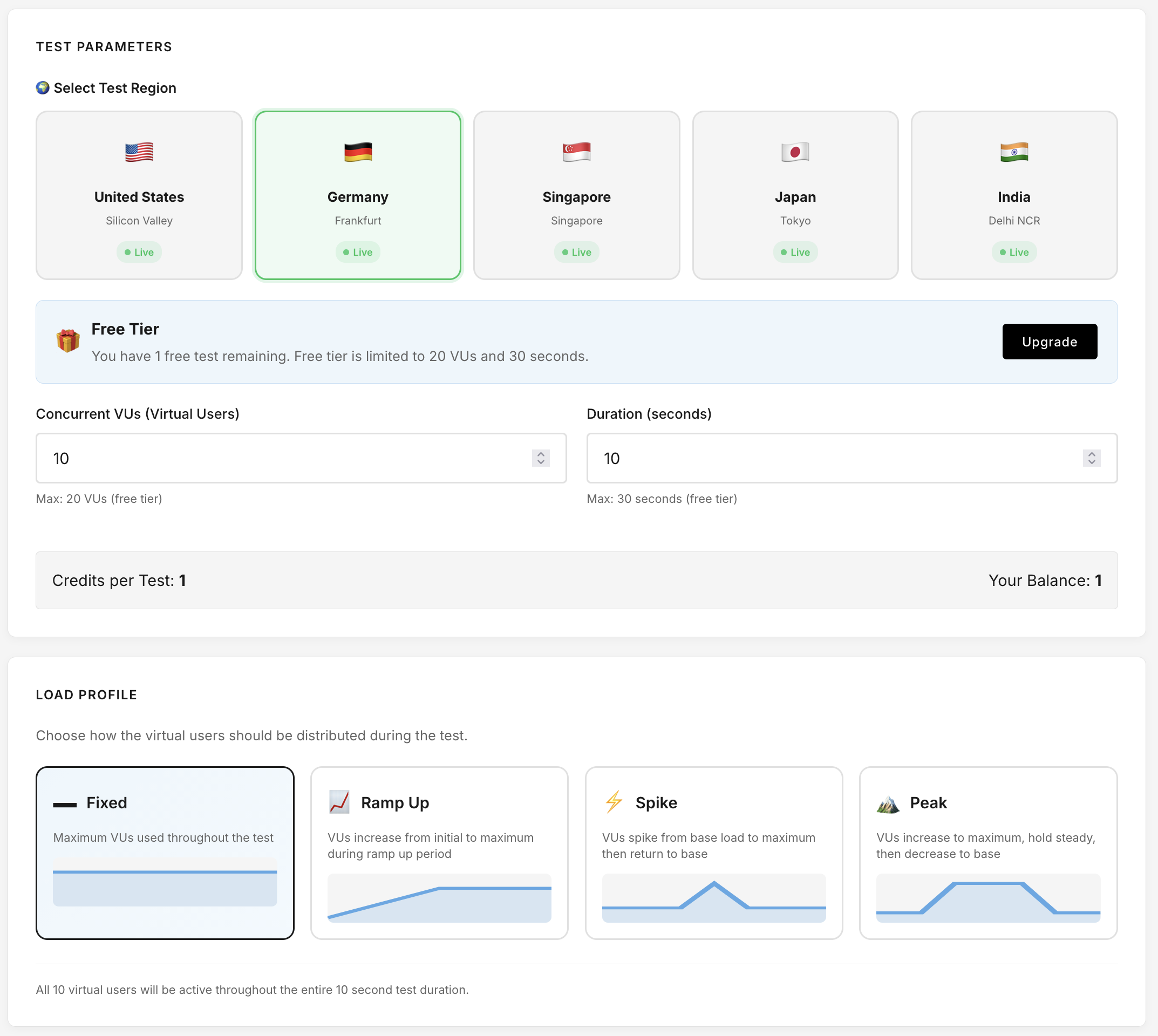Image resolution: width=1158 pixels, height=1036 pixels.
Task: Click the India flag icon
Action: tap(1014, 152)
